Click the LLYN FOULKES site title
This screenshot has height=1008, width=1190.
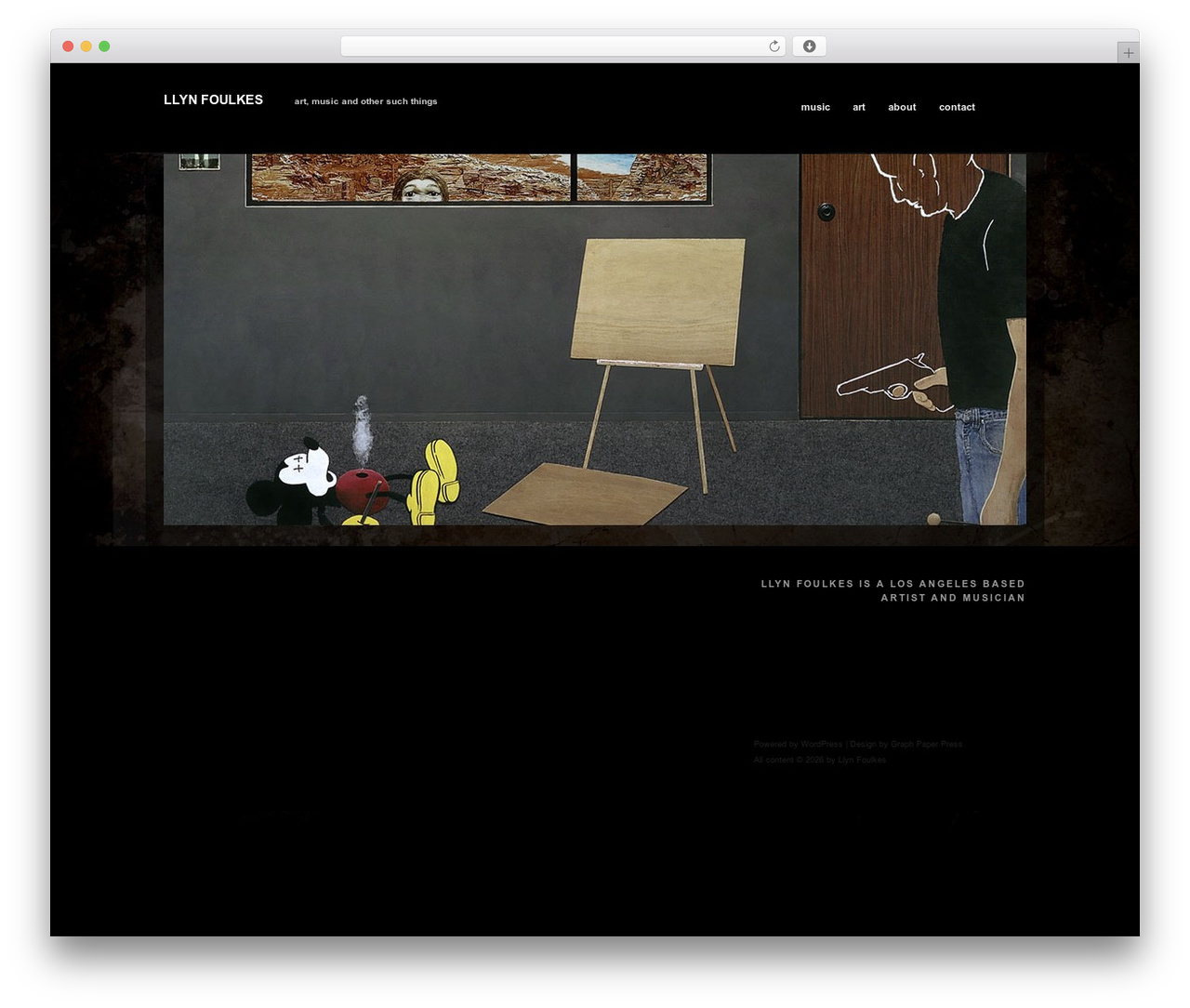click(x=213, y=99)
